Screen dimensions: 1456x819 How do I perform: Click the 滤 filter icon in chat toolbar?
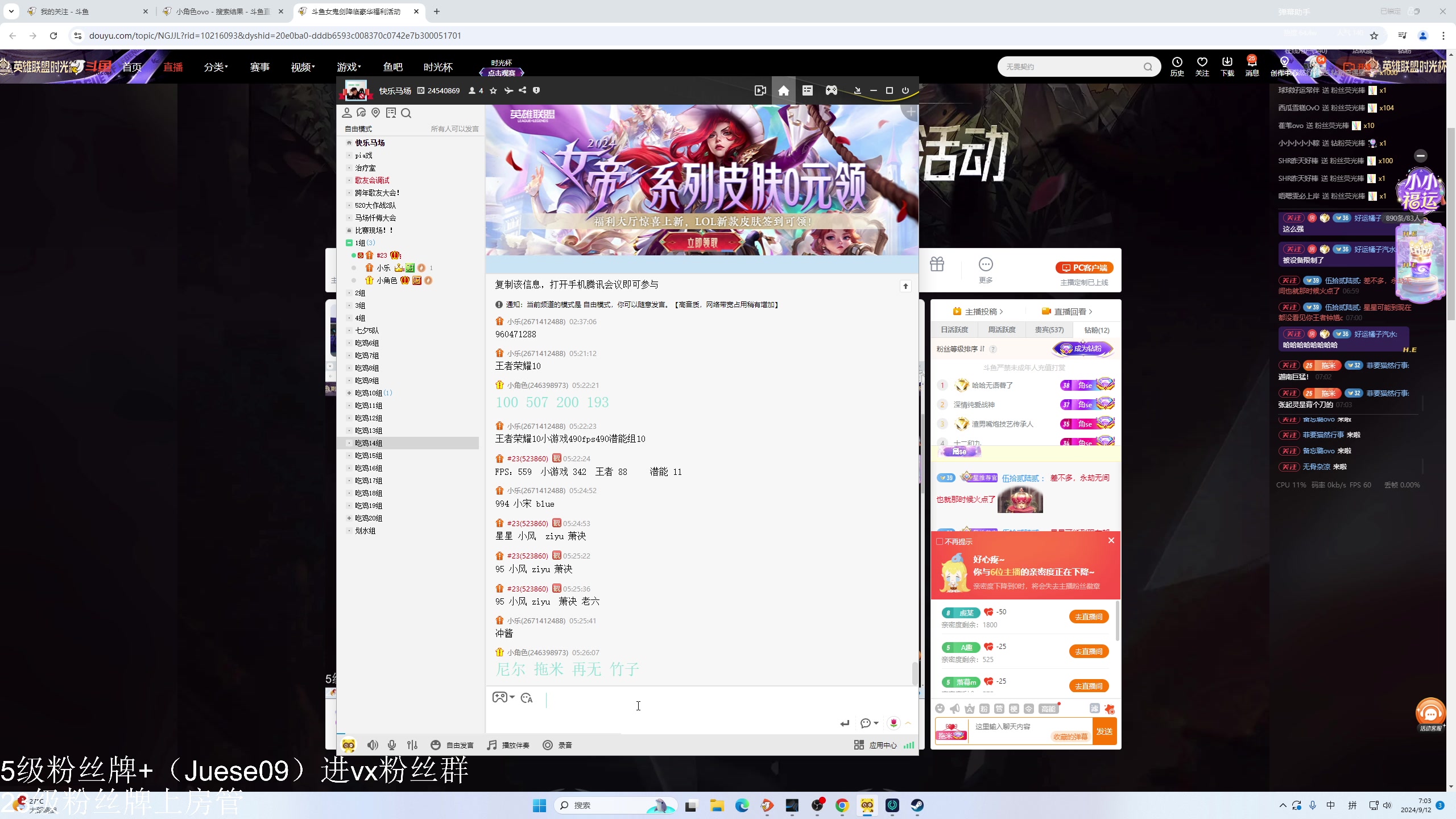1094,708
